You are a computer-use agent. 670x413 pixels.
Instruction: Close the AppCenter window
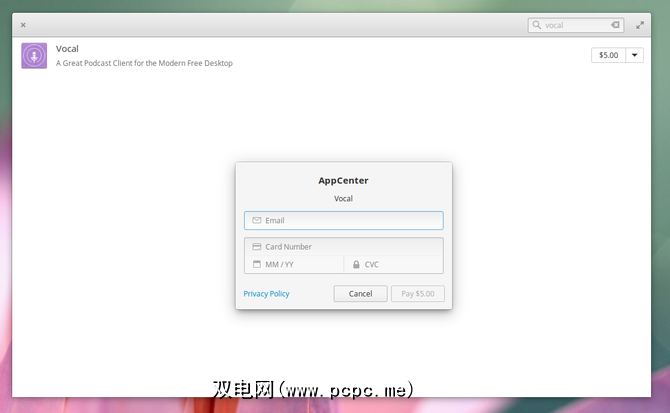[23, 25]
